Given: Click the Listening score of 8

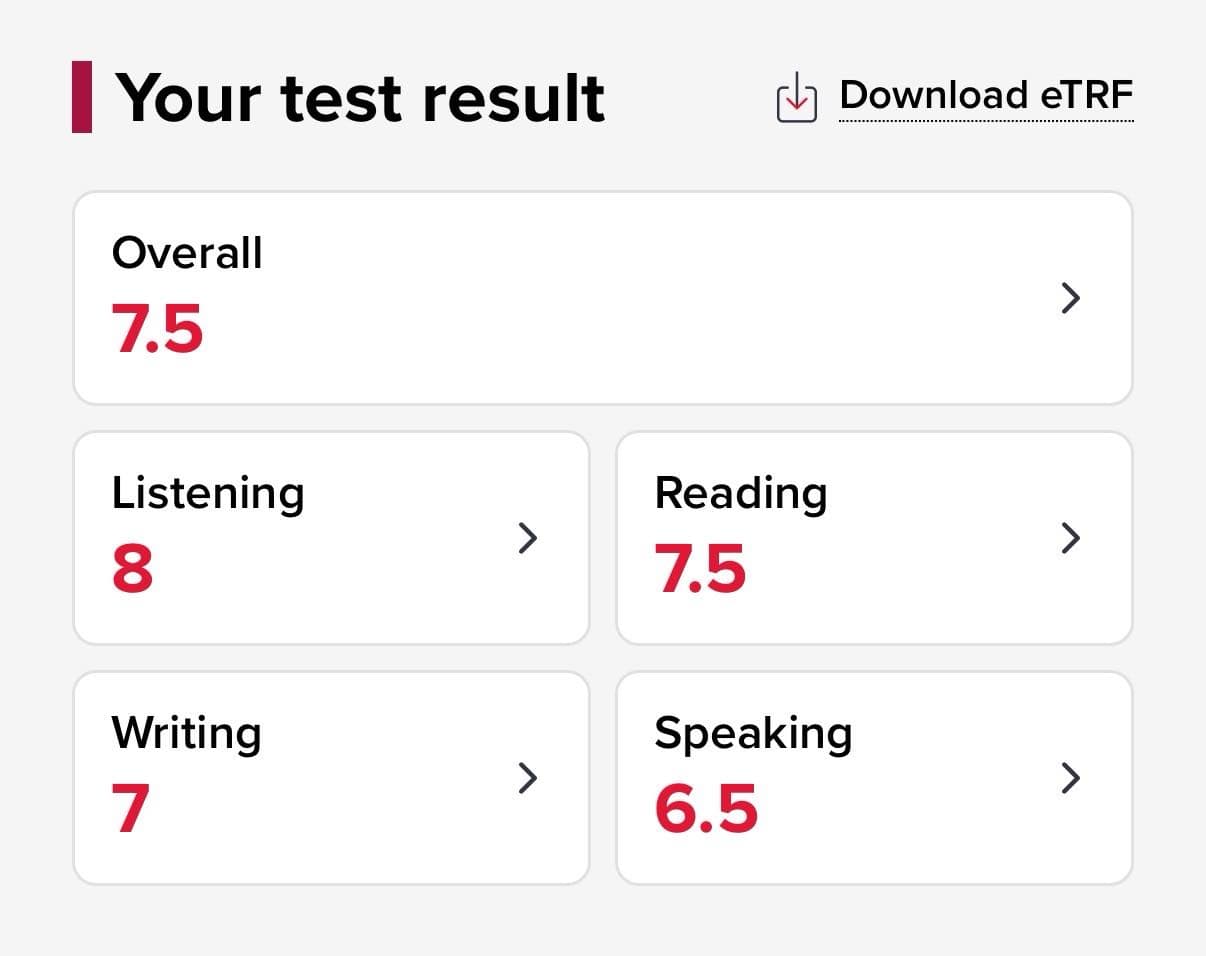Looking at the screenshot, I should coord(133,569).
